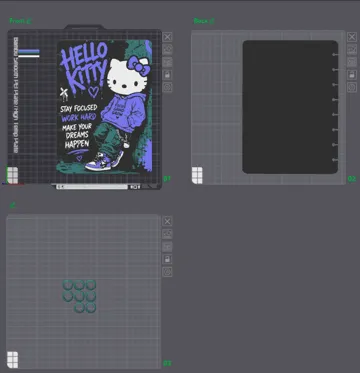Viewport: 360px width, 373px height.
Task: Click the Back plate name label
Action: pyautogui.click(x=201, y=21)
